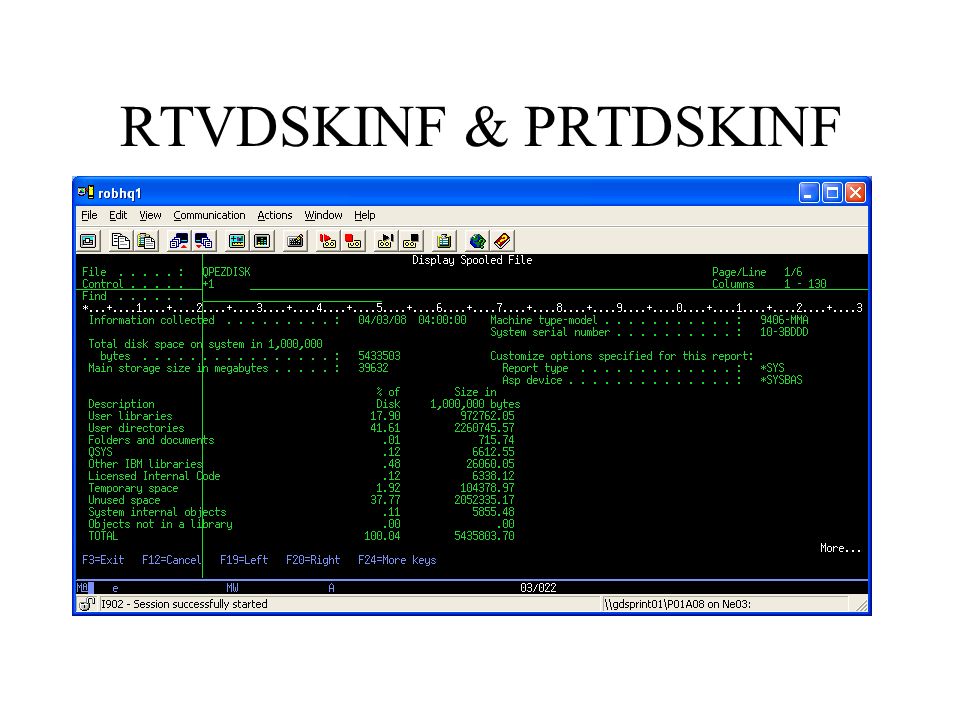Image resolution: width=960 pixels, height=720 pixels.
Task: Open the Help menu
Action: 364,215
